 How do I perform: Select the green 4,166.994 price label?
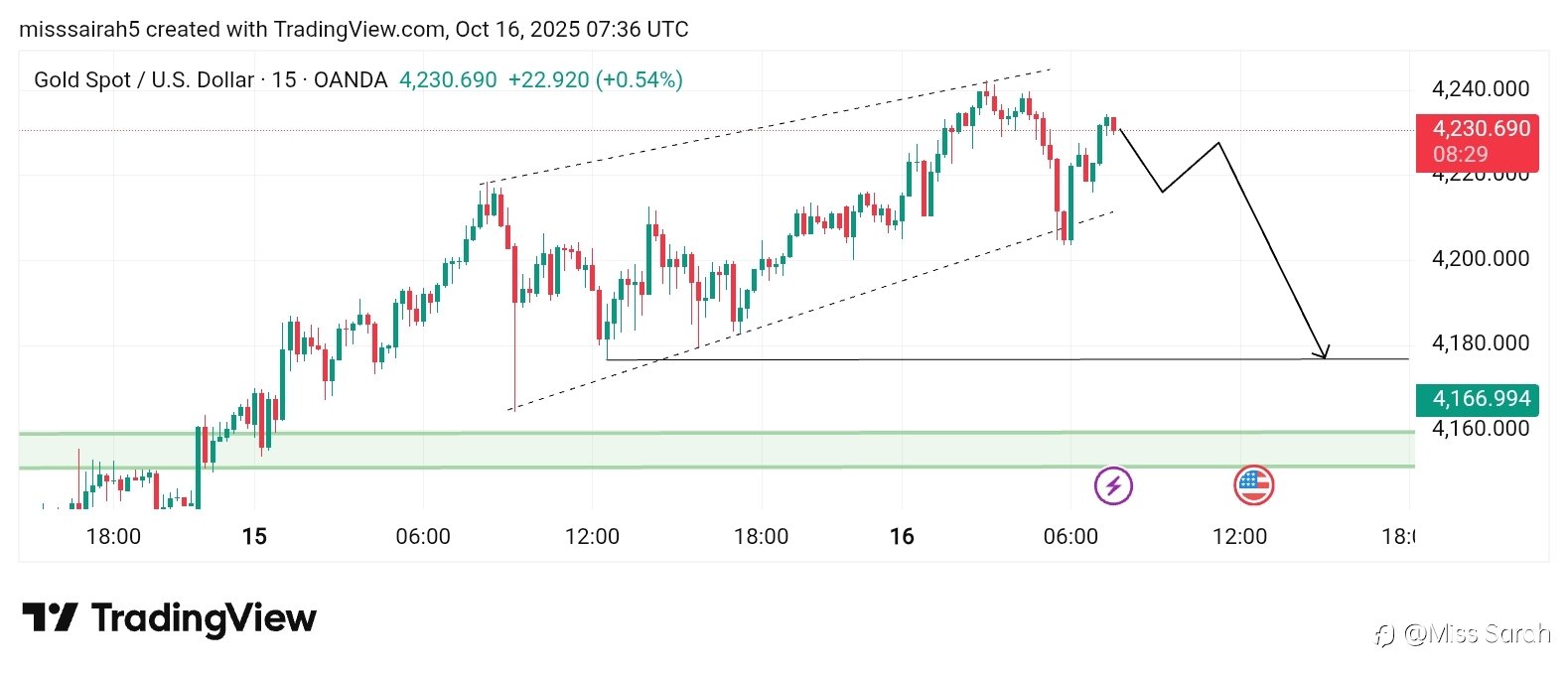pyautogui.click(x=1477, y=399)
